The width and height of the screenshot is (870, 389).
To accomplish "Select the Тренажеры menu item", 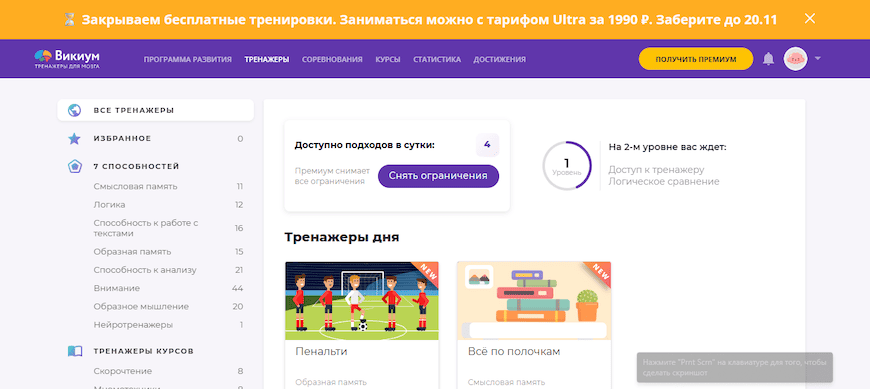I will point(267,59).
